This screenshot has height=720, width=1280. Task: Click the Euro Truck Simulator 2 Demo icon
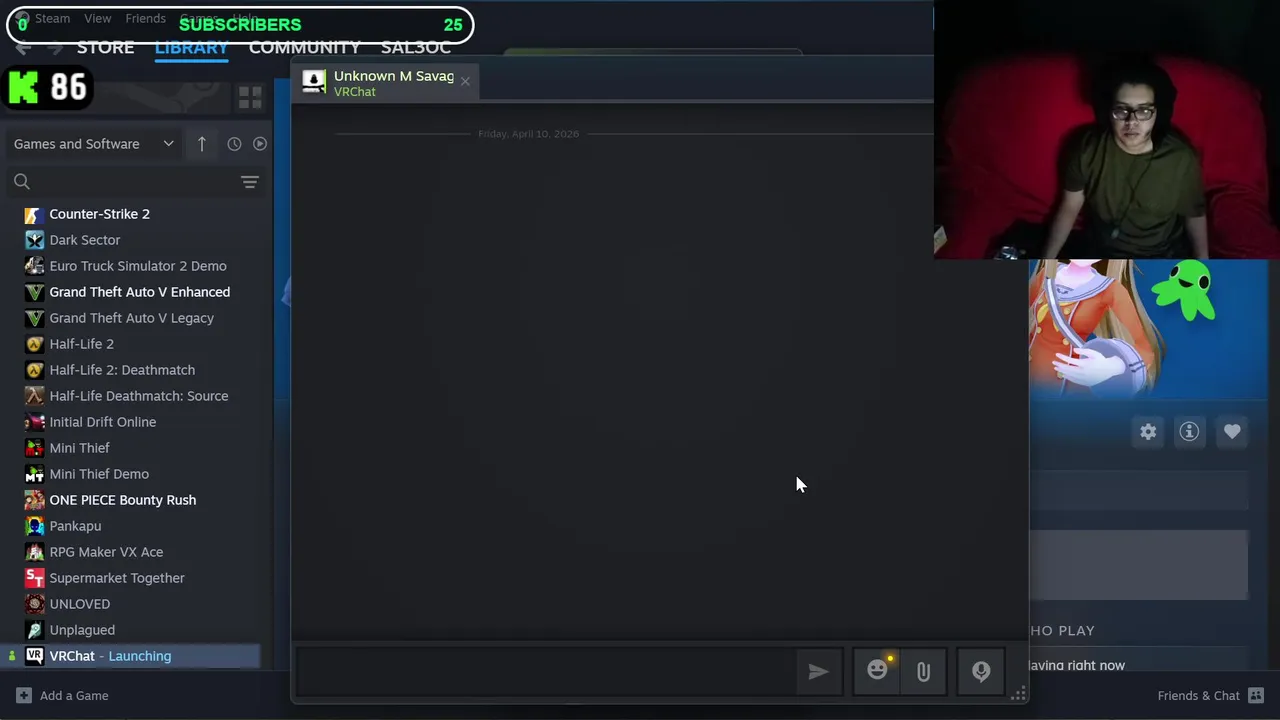tap(35, 266)
